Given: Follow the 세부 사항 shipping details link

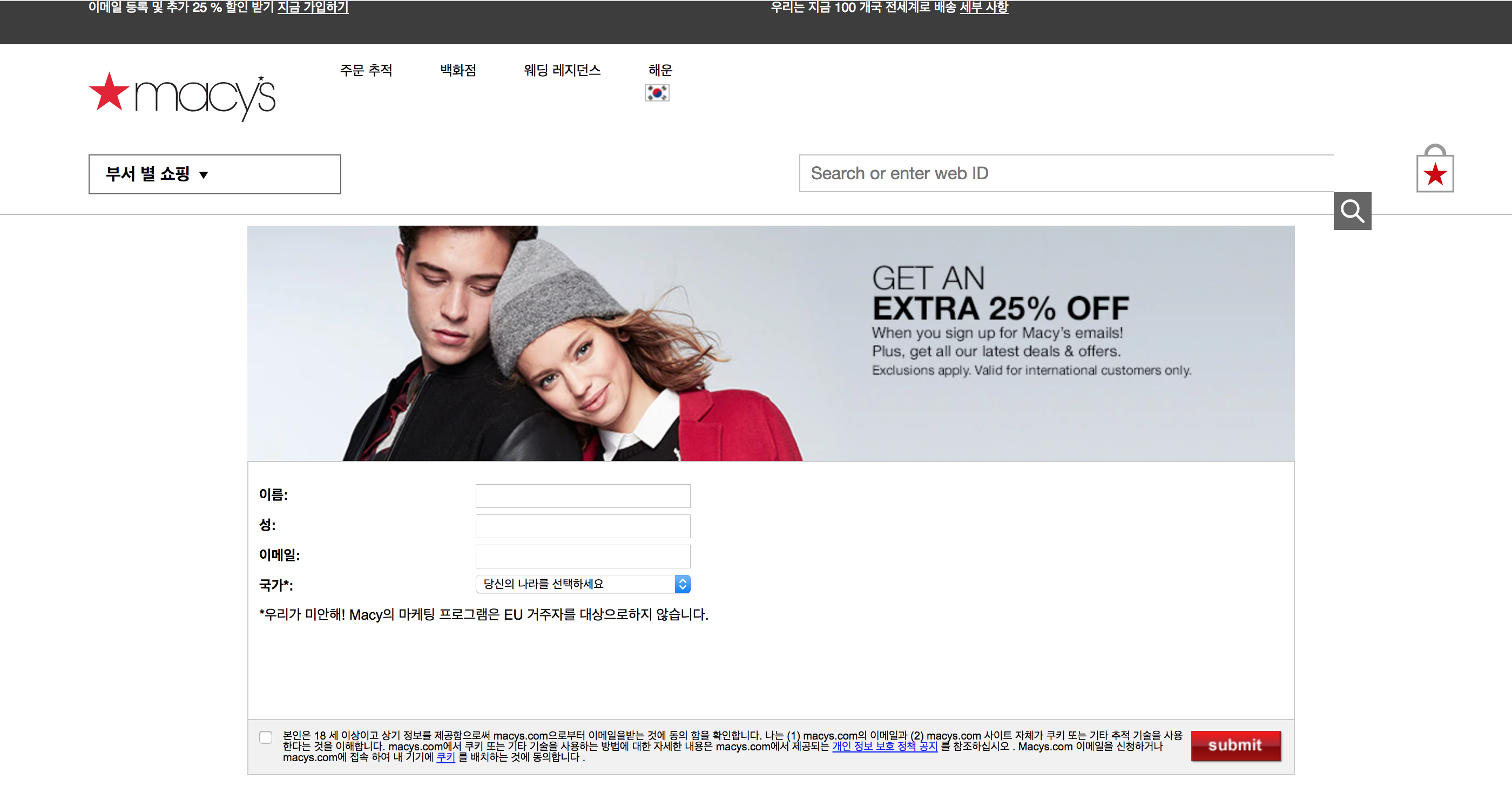Looking at the screenshot, I should tap(984, 8).
